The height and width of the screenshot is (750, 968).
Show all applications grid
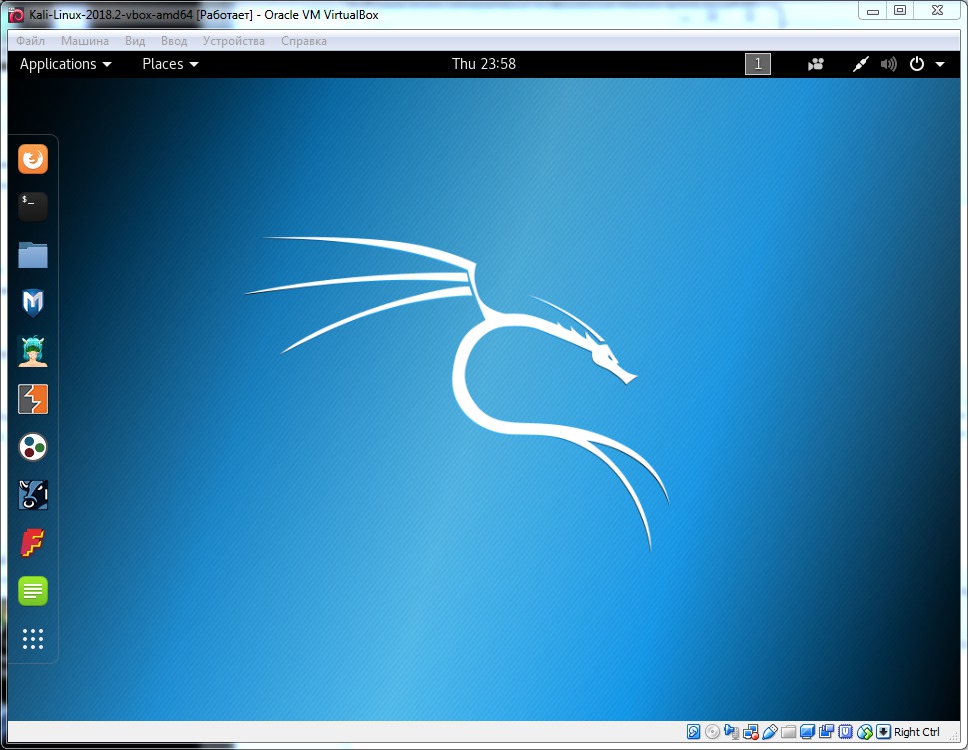(33, 639)
